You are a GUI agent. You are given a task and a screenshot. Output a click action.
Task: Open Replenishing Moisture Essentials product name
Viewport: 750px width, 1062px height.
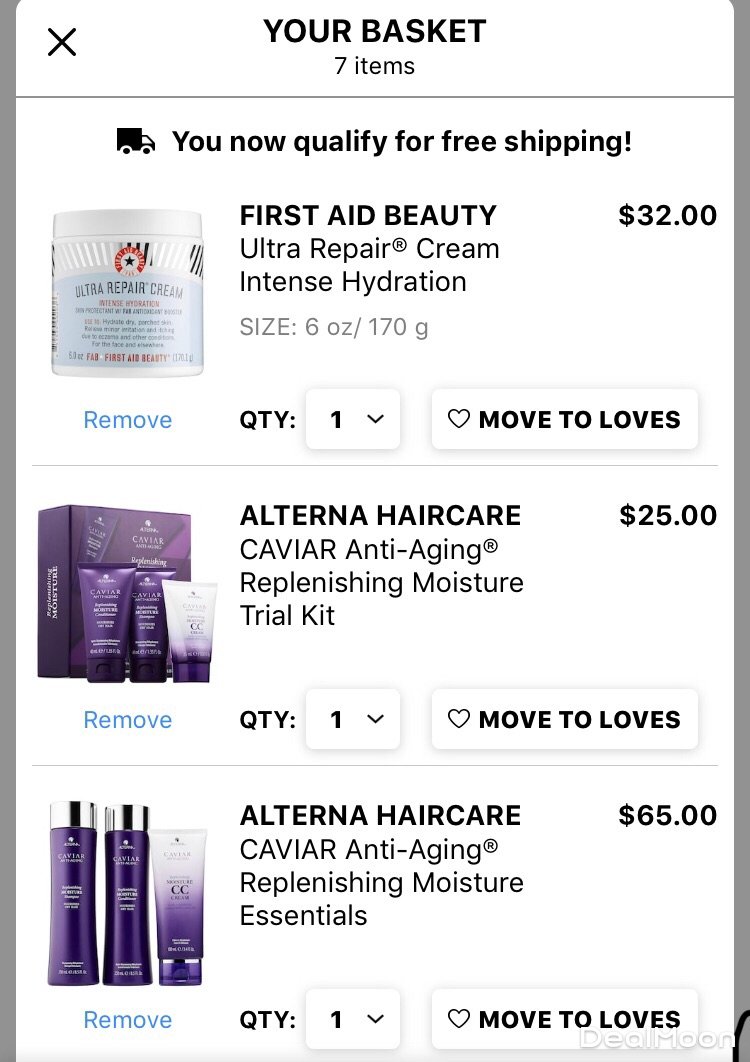pos(381,883)
